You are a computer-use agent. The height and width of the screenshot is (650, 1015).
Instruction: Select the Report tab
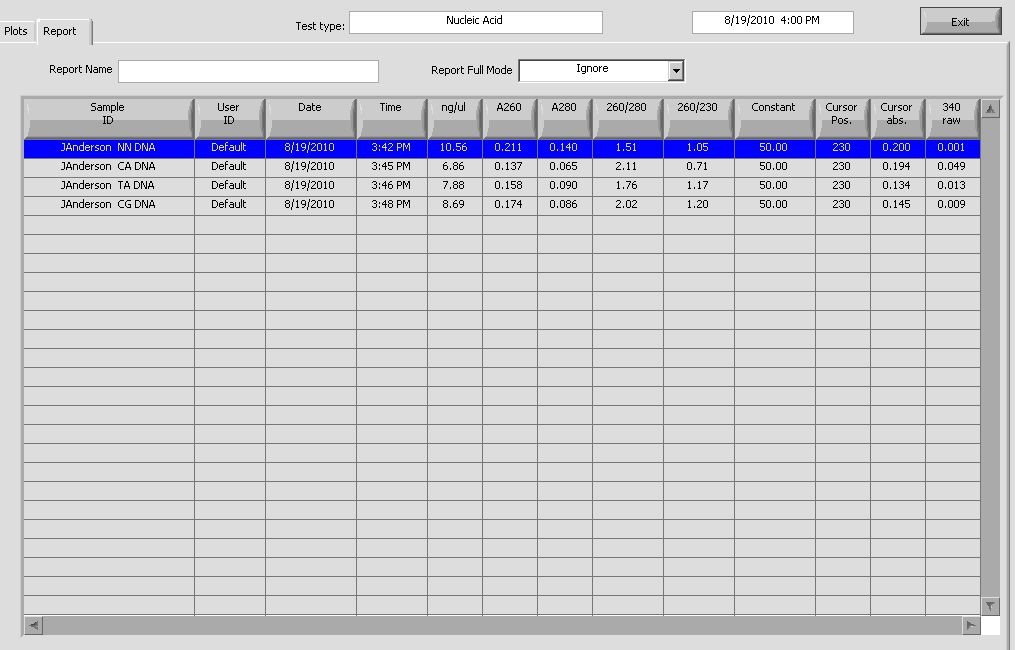click(x=60, y=32)
